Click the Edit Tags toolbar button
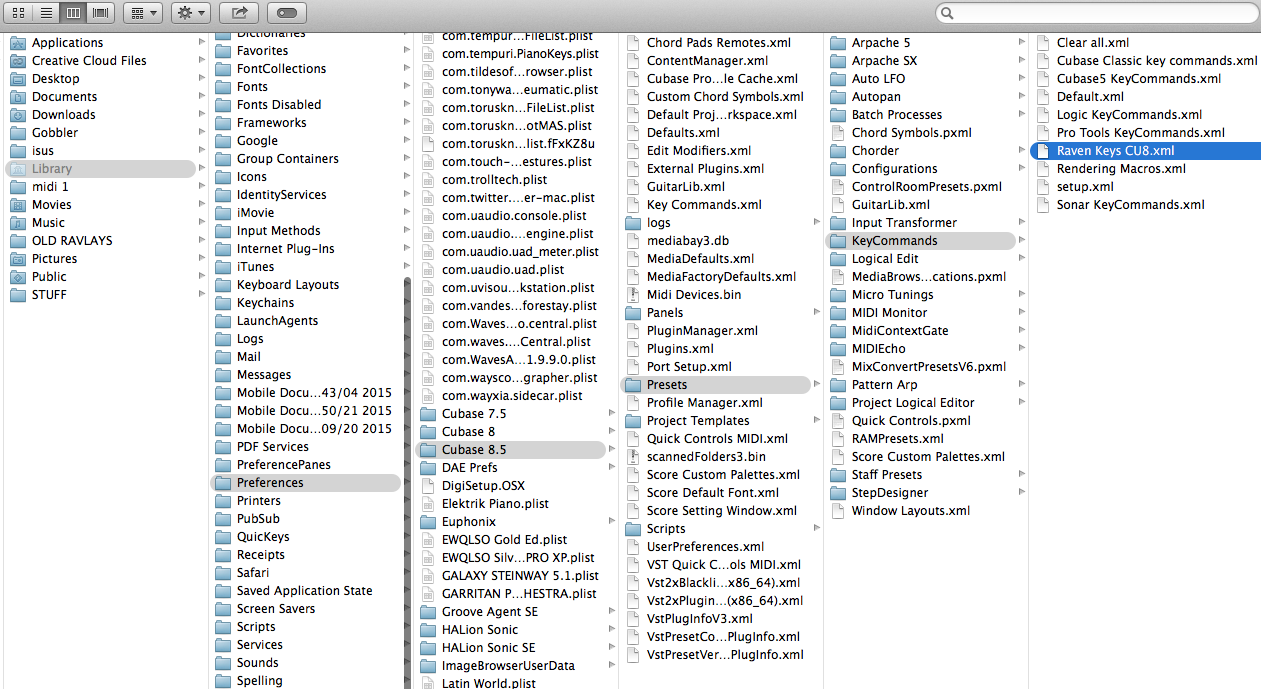The height and width of the screenshot is (689, 1261). pos(287,13)
